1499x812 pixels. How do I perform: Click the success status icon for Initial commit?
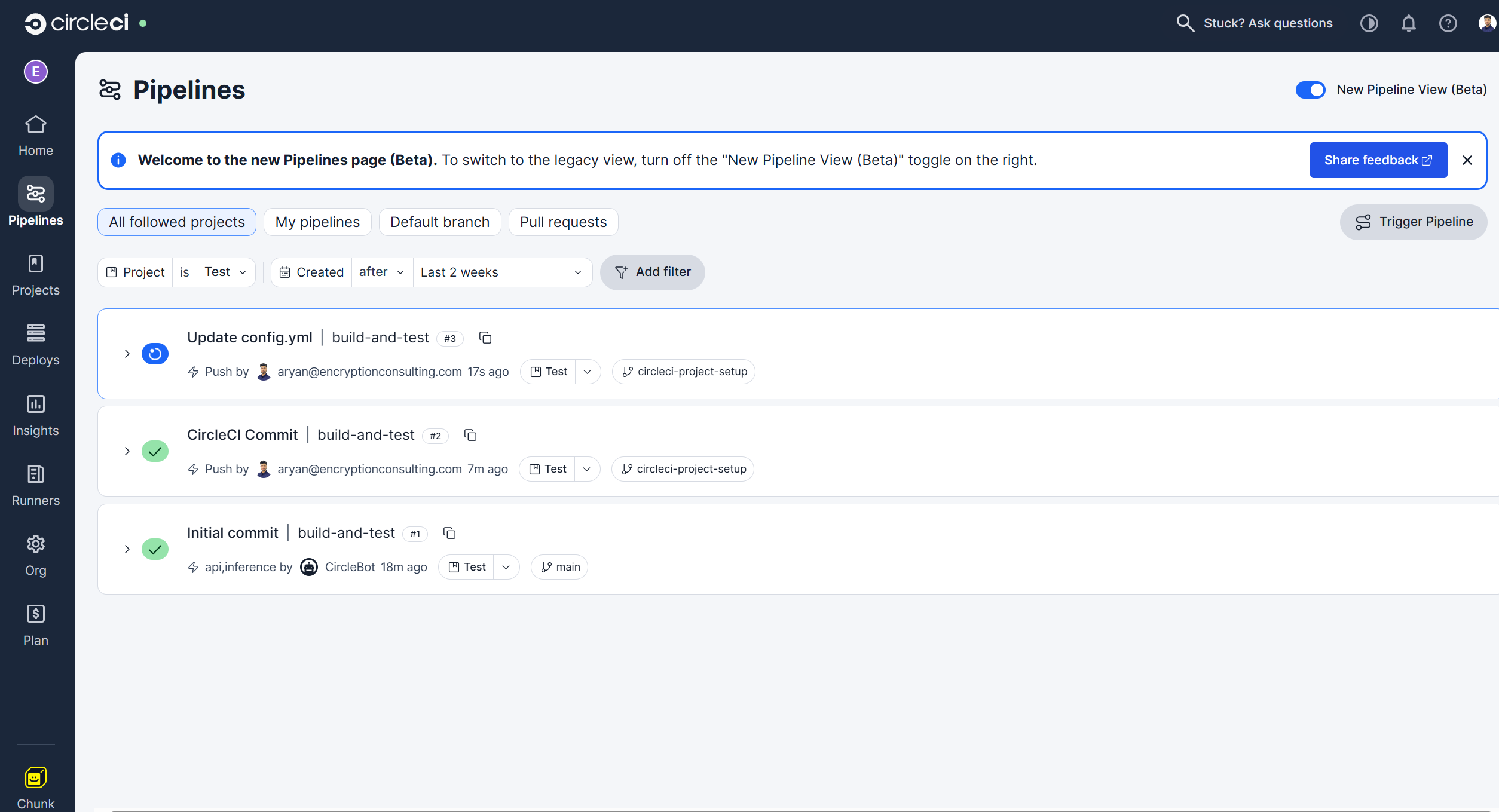(x=155, y=549)
